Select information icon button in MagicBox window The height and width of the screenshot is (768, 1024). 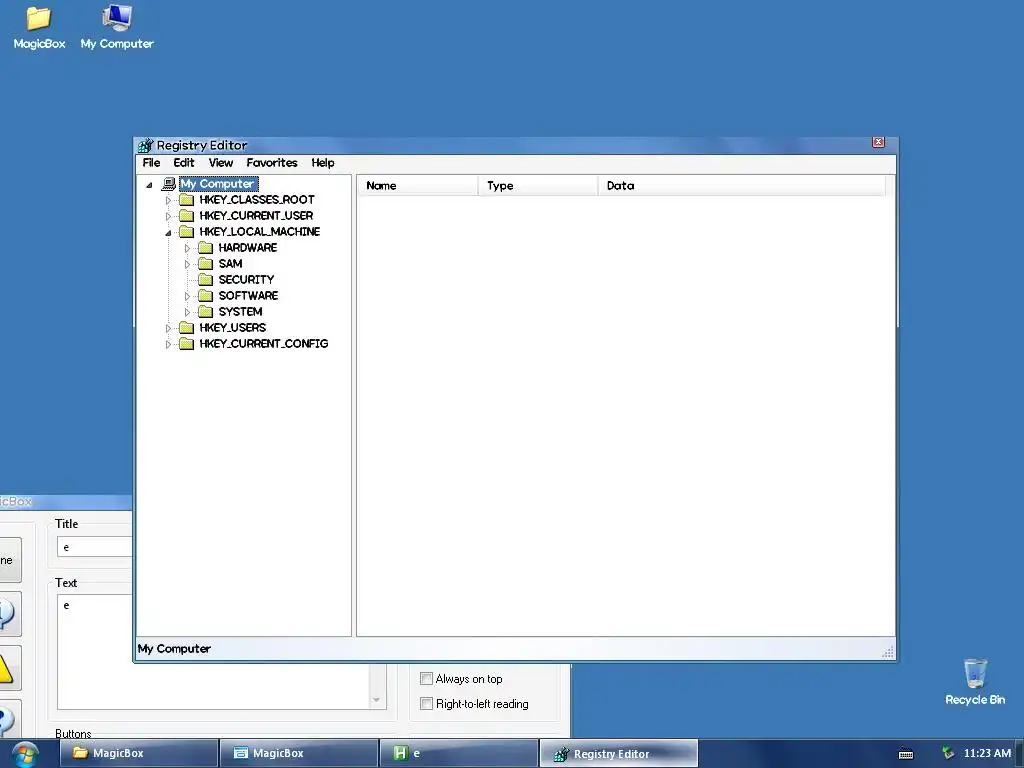(x=8, y=614)
